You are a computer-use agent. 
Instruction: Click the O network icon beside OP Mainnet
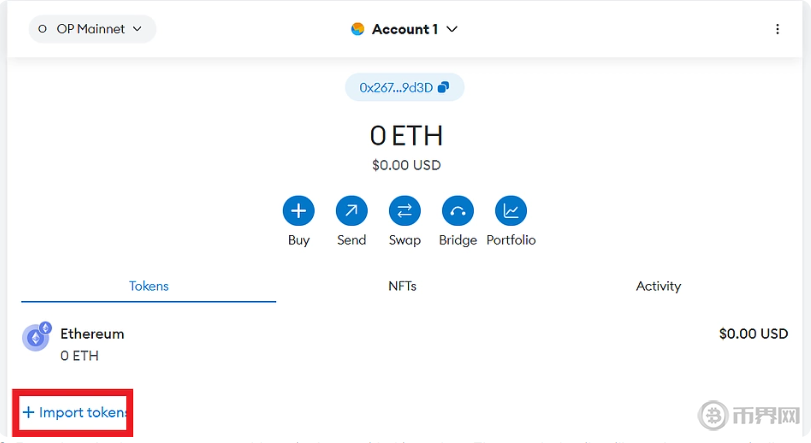pyautogui.click(x=42, y=29)
